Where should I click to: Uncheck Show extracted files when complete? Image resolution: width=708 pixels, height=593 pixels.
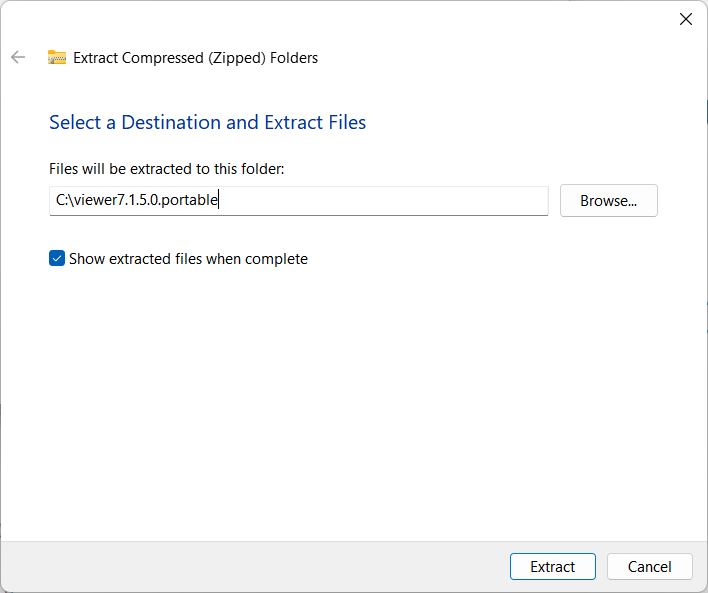57,259
